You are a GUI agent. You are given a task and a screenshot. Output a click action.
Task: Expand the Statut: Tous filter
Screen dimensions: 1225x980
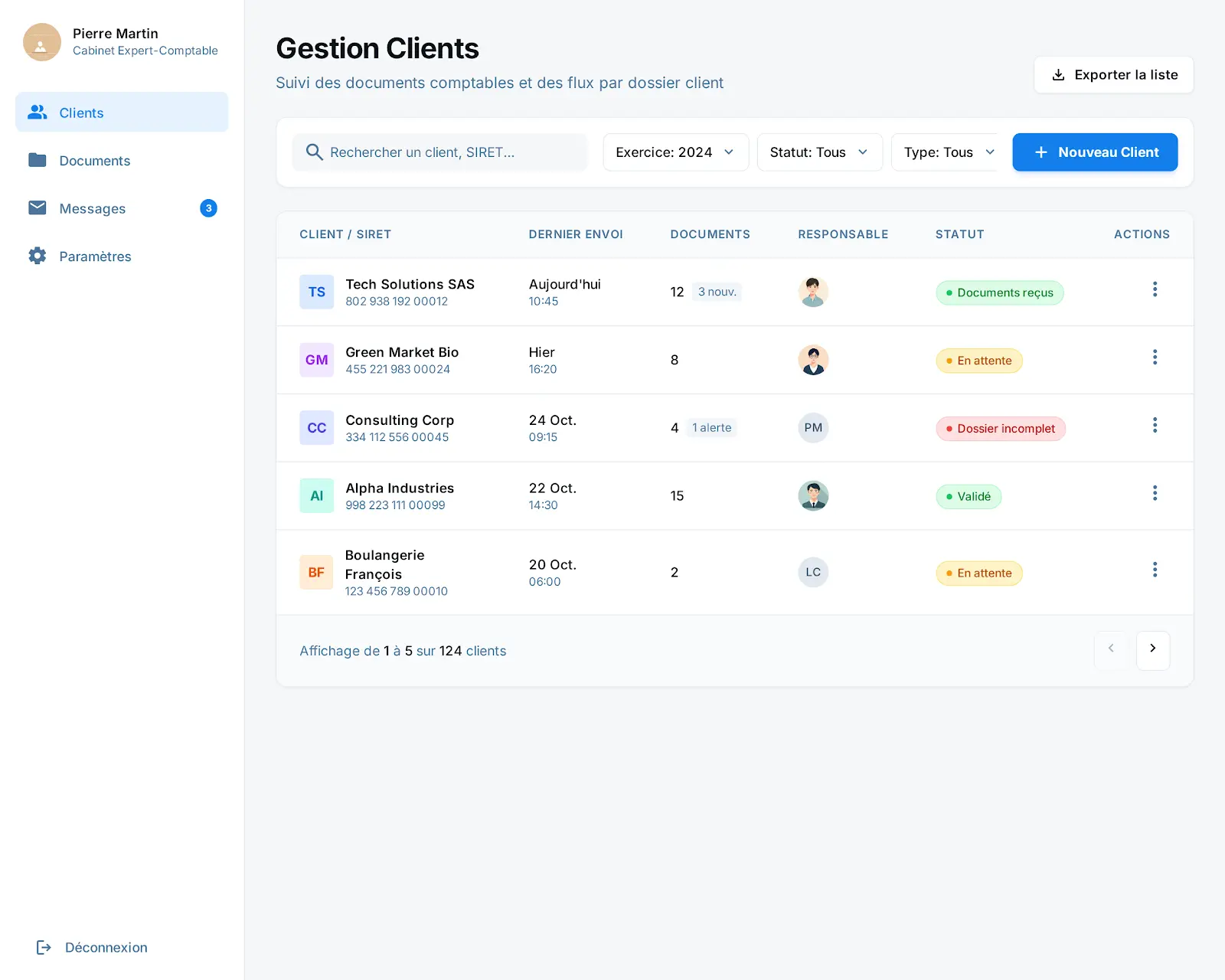(819, 152)
